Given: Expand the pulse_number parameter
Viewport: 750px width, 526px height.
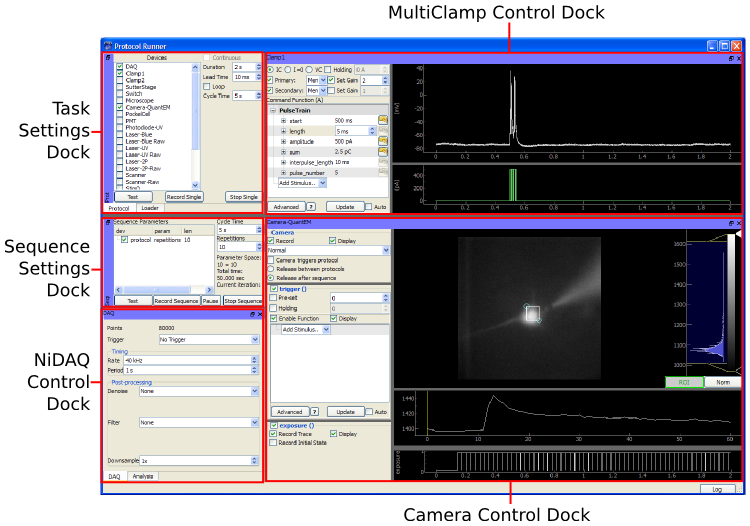Looking at the screenshot, I should [x=283, y=173].
